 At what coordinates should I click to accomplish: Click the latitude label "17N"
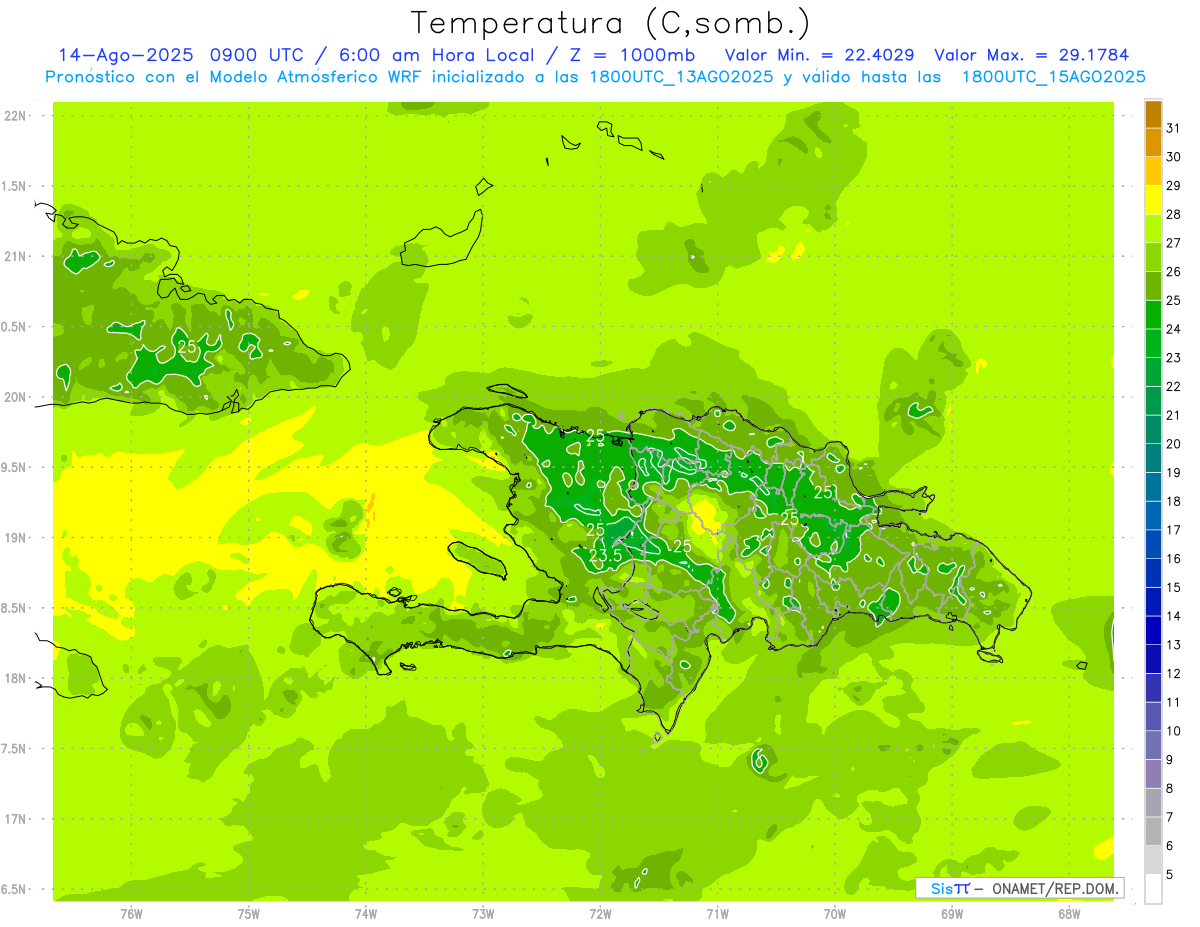coord(17,819)
